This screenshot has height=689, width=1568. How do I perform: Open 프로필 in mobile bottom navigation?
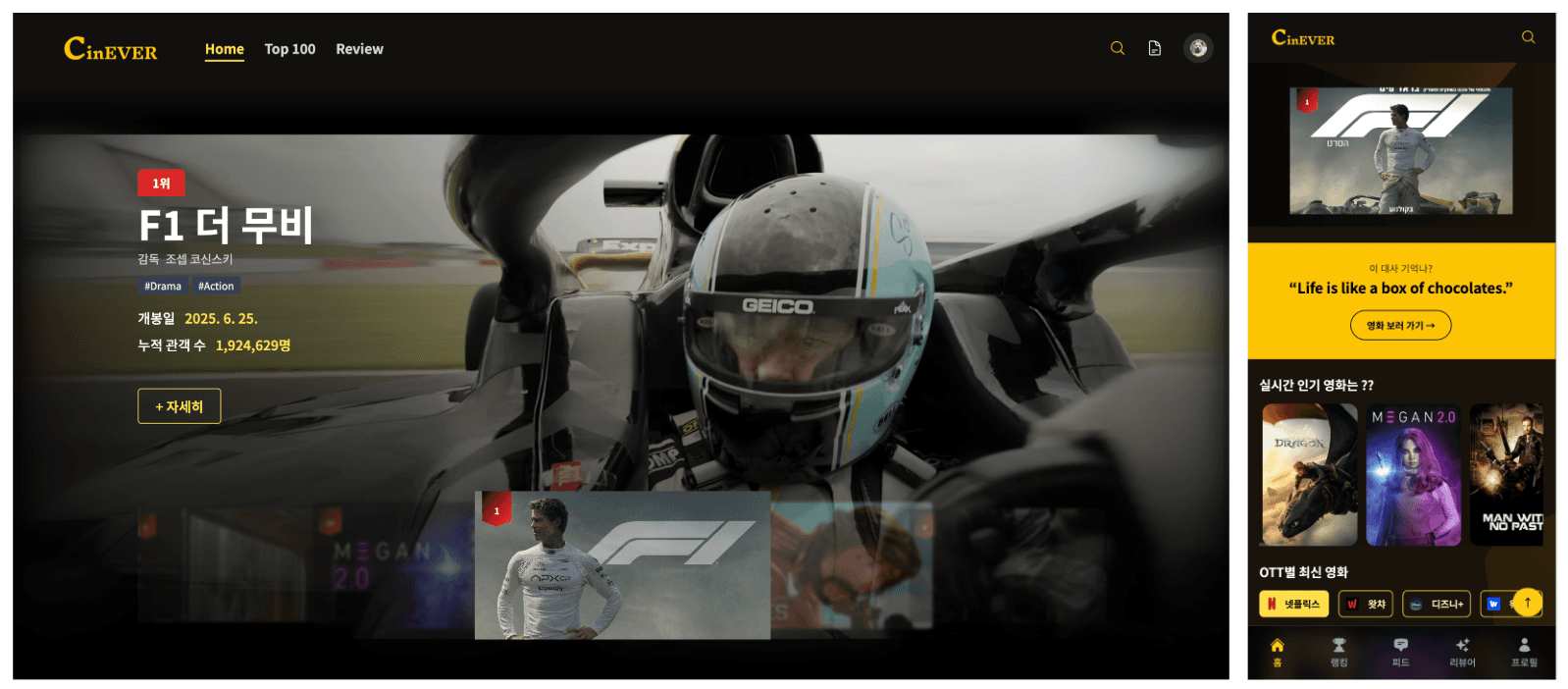click(1524, 653)
